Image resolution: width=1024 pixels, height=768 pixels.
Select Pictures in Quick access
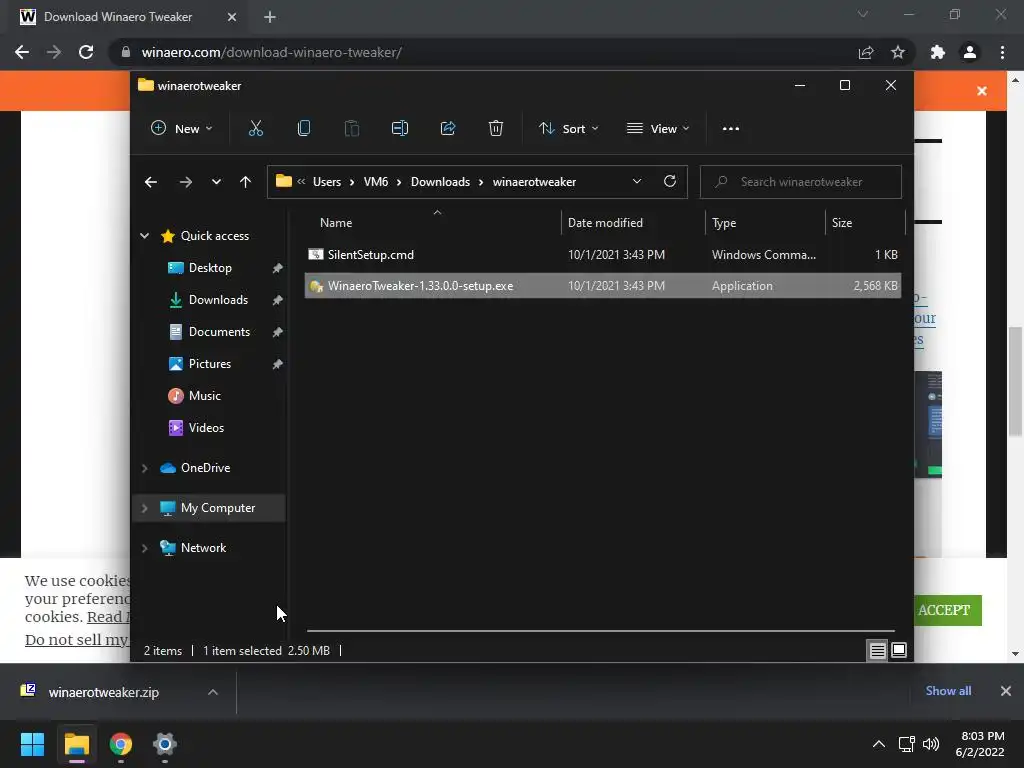[x=210, y=364]
